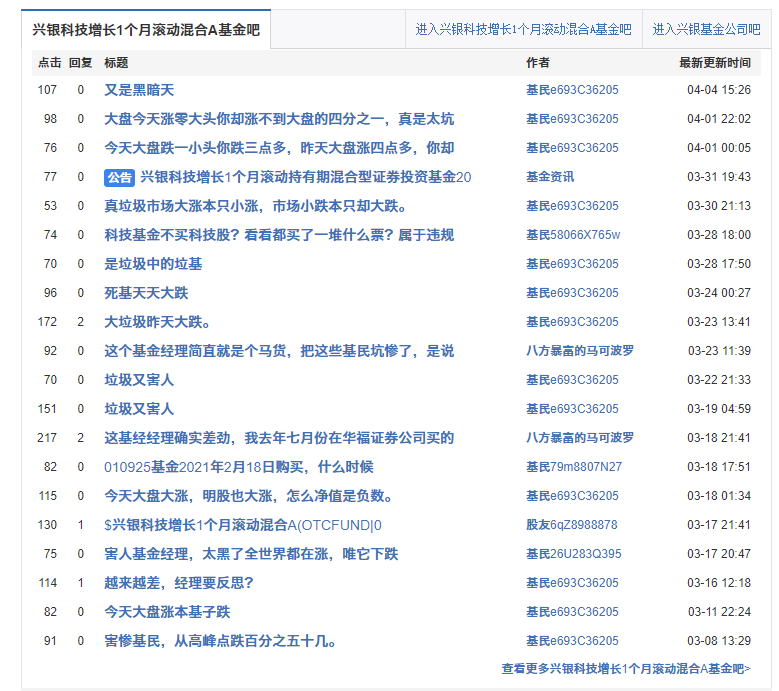This screenshot has height=691, width=779.
Task: Open author 基民e693C36205 on 又是黑暗天 row
Action: (572, 90)
